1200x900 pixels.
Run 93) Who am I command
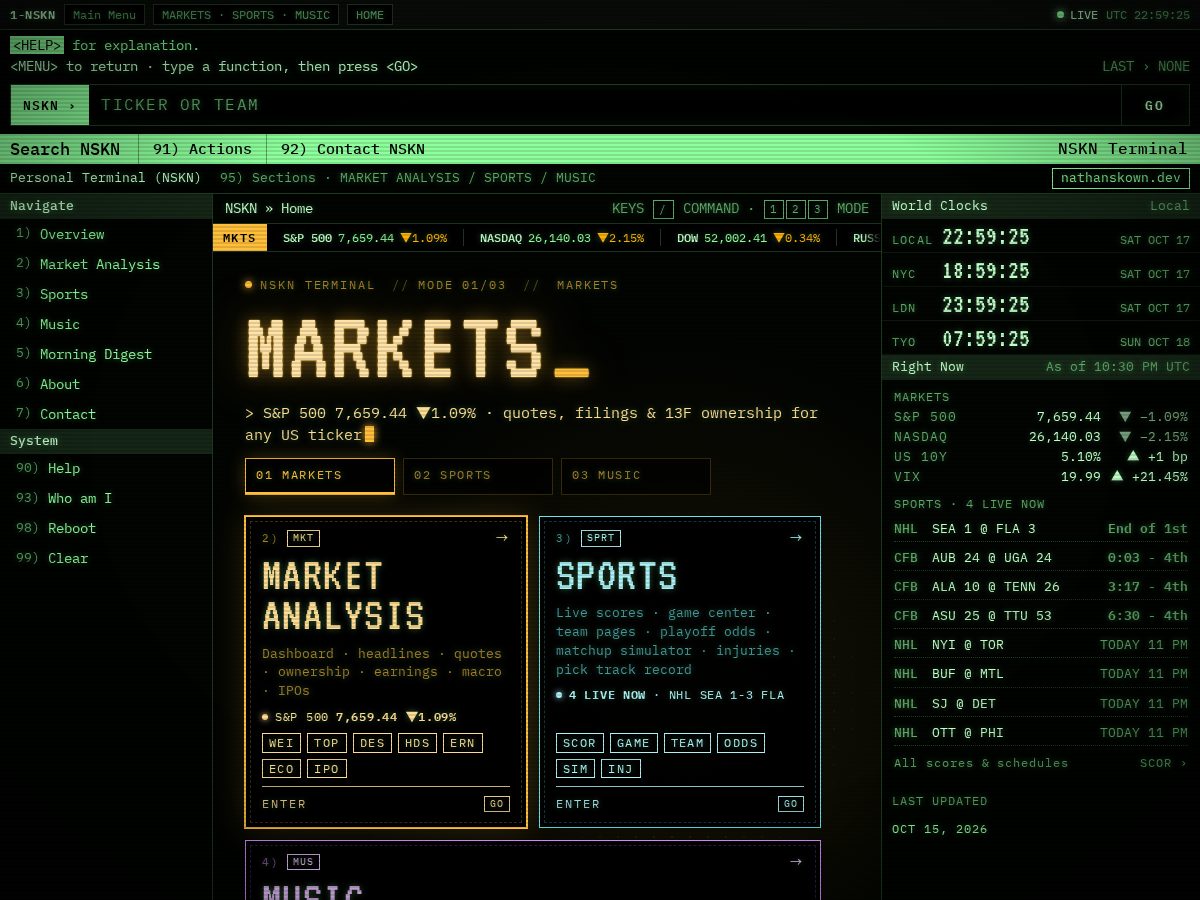106,498
